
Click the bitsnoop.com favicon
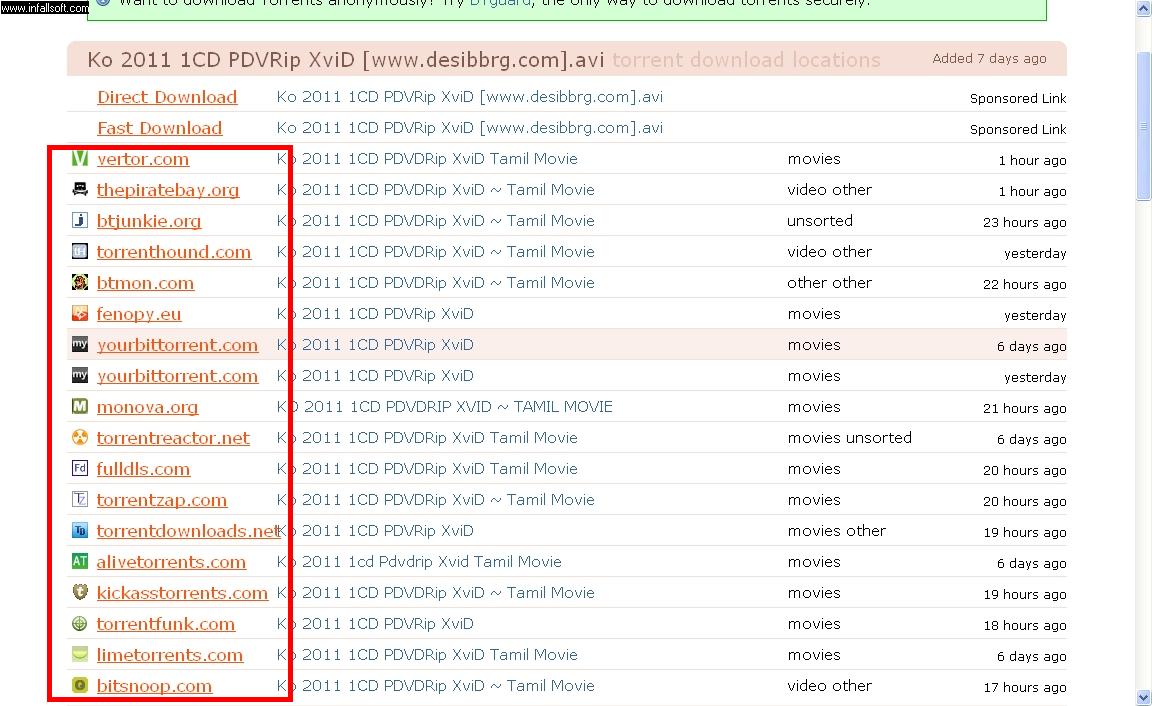click(x=79, y=685)
